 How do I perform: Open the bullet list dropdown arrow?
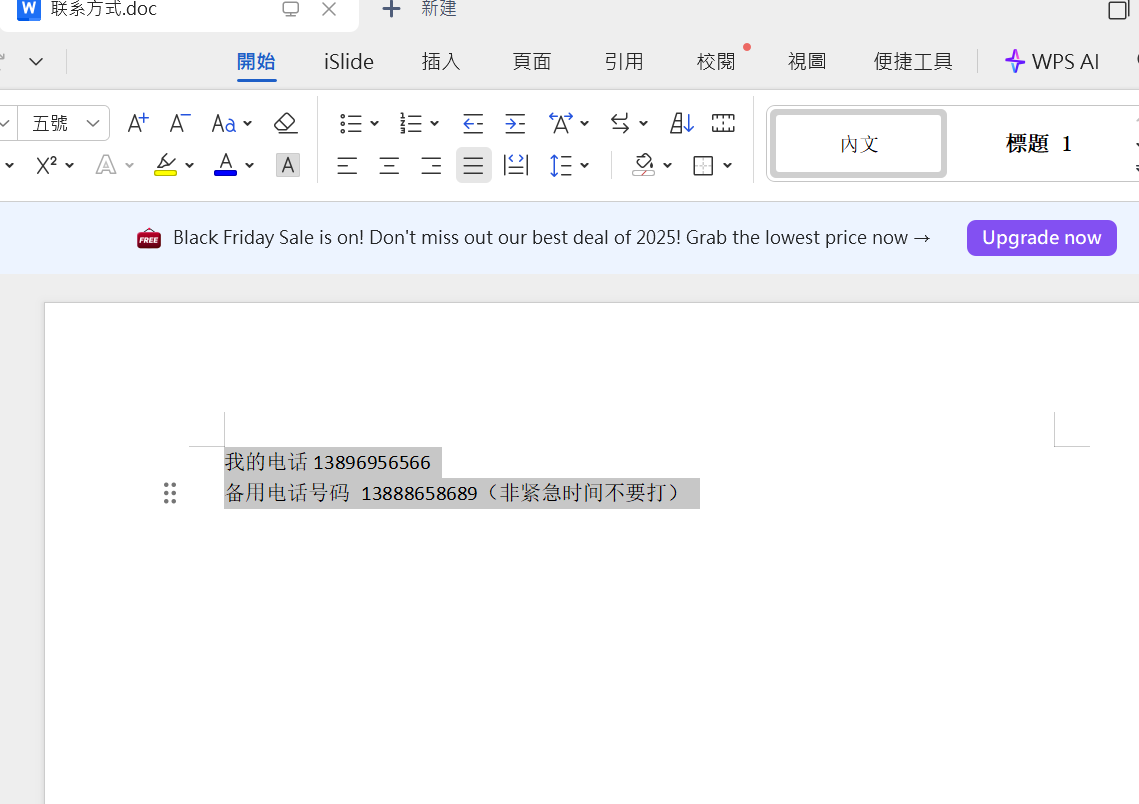point(372,122)
